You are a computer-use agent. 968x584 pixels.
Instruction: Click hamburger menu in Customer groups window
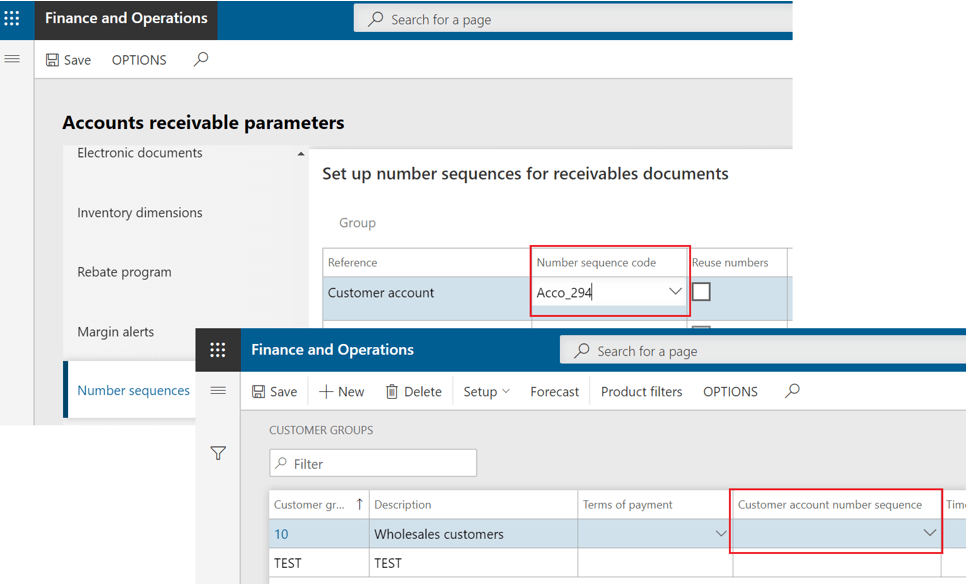pyautogui.click(x=218, y=391)
